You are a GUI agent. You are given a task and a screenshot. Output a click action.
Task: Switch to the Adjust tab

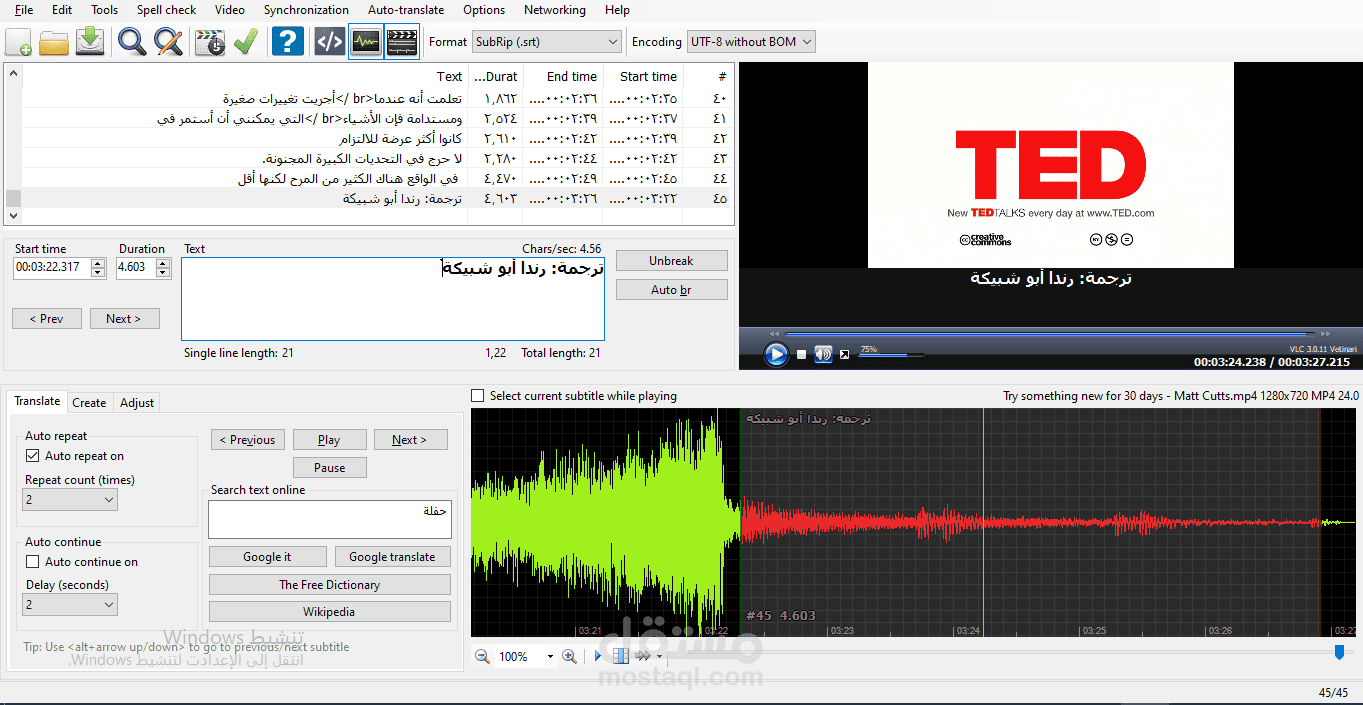pos(137,402)
